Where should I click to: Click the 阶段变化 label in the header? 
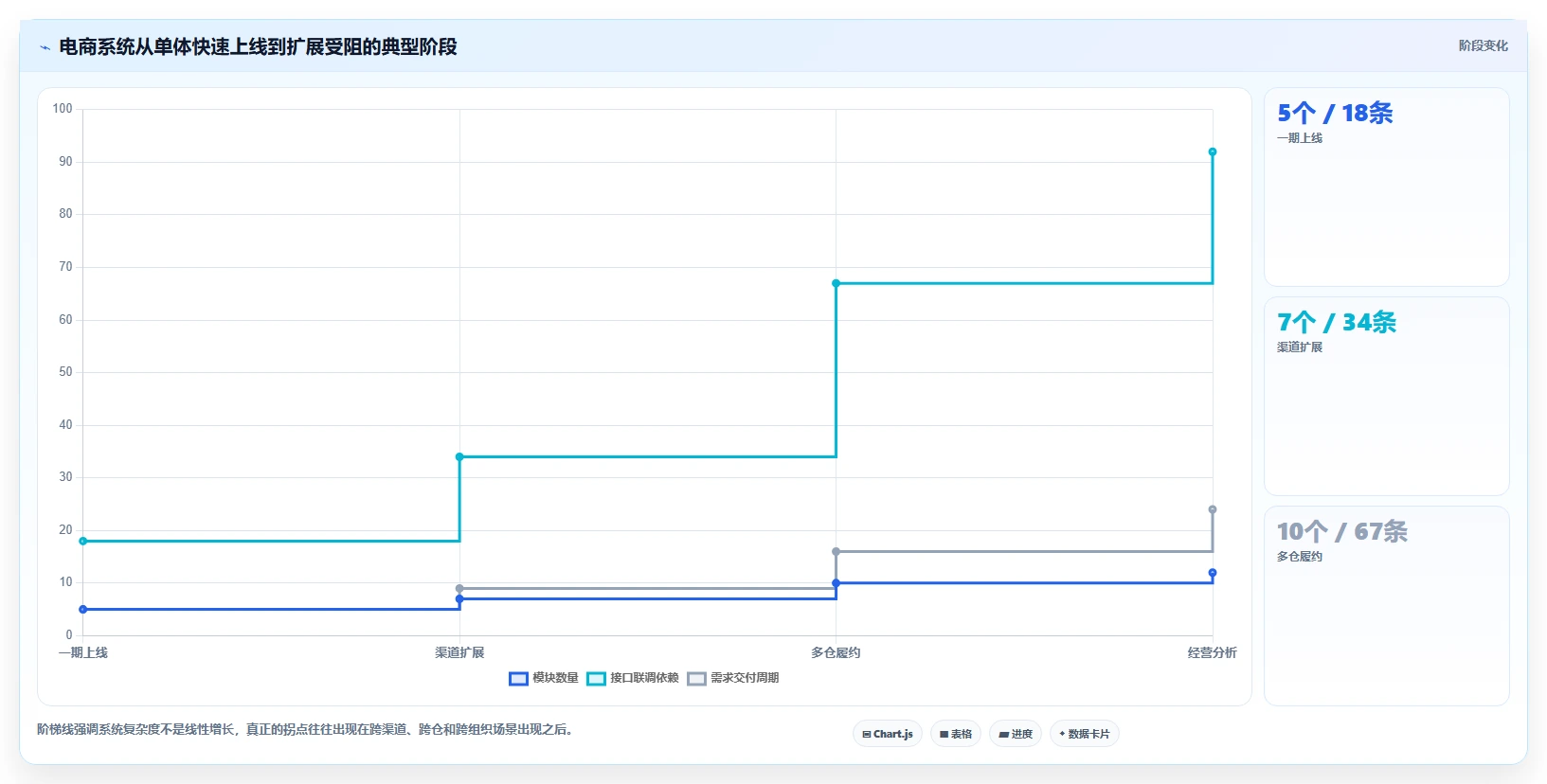click(1483, 45)
